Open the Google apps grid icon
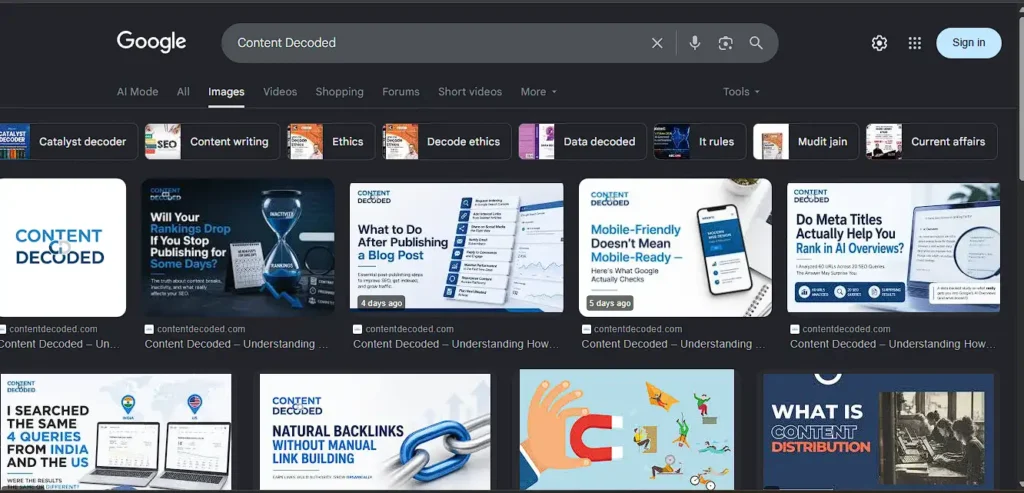The image size is (1024, 493). click(914, 43)
